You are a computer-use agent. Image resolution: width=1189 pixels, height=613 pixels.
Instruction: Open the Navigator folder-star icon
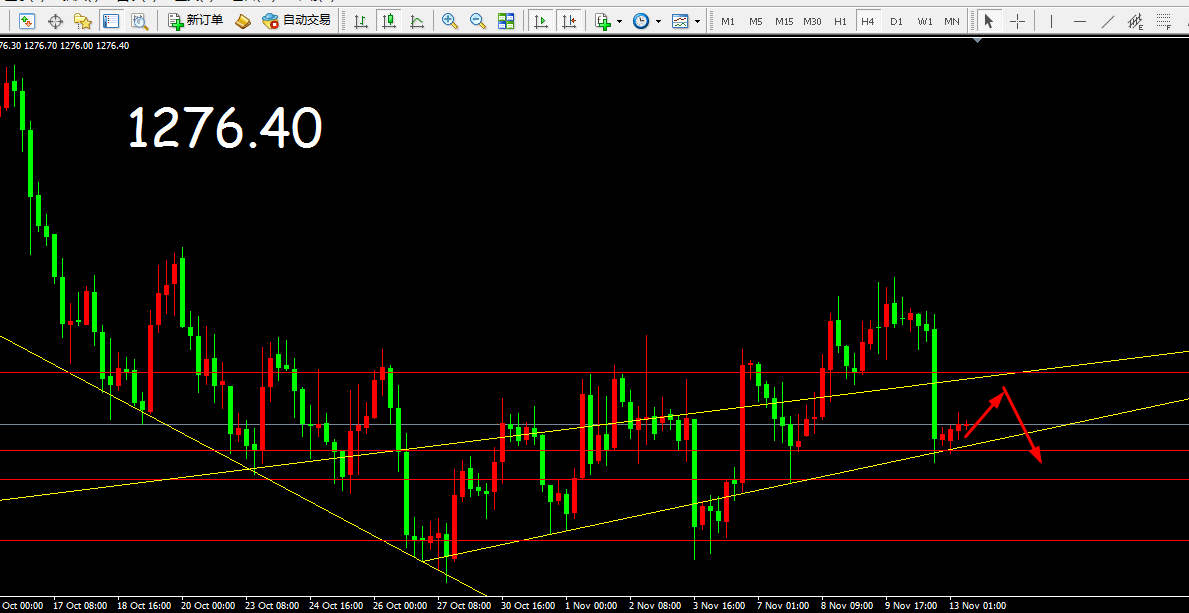[x=83, y=21]
